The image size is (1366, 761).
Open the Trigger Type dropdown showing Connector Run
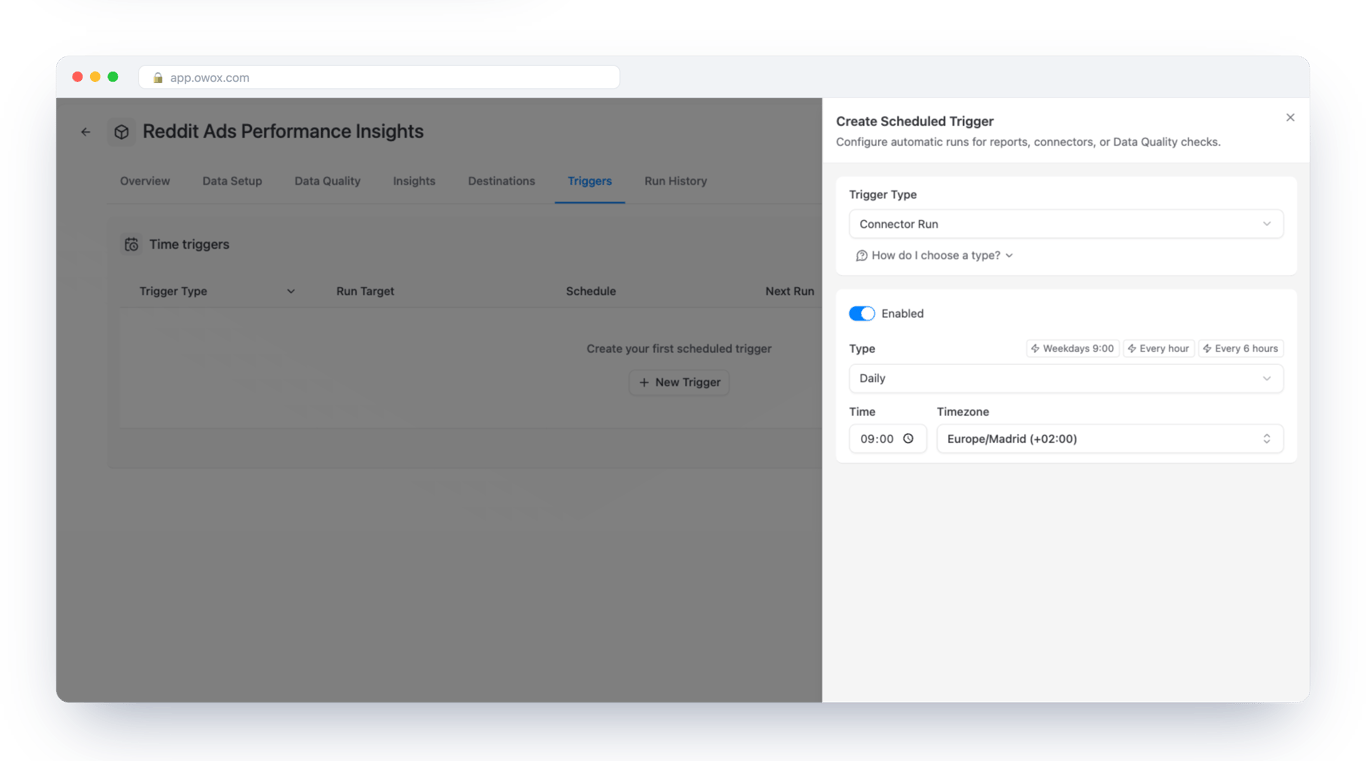[1066, 224]
